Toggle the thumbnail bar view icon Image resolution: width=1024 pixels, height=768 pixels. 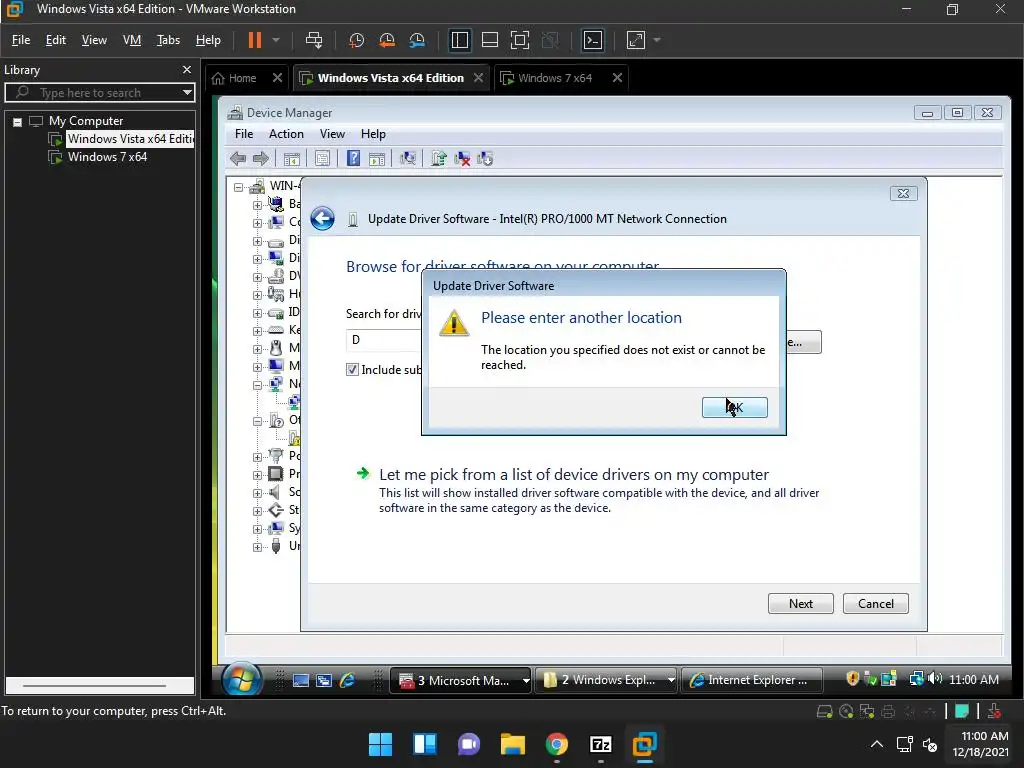[x=490, y=40]
